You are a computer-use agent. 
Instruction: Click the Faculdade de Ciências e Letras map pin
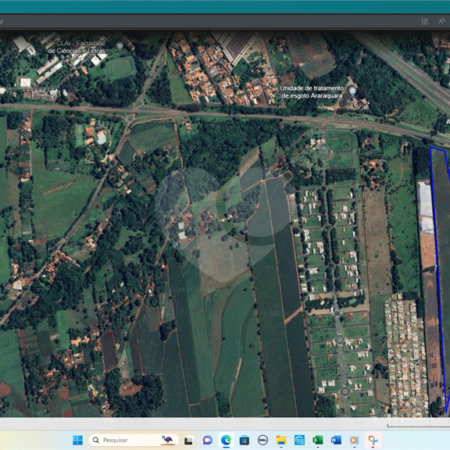click(120, 46)
